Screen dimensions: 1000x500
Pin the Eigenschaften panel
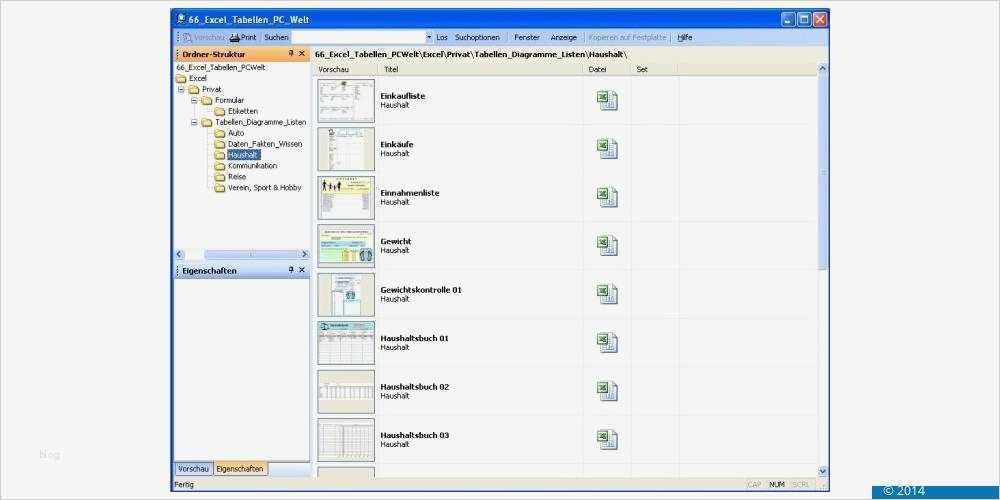pos(291,270)
